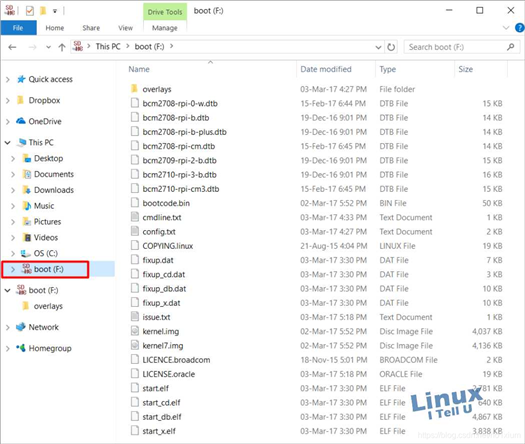
Task: Click This PC in the breadcrumb
Action: [x=108, y=47]
